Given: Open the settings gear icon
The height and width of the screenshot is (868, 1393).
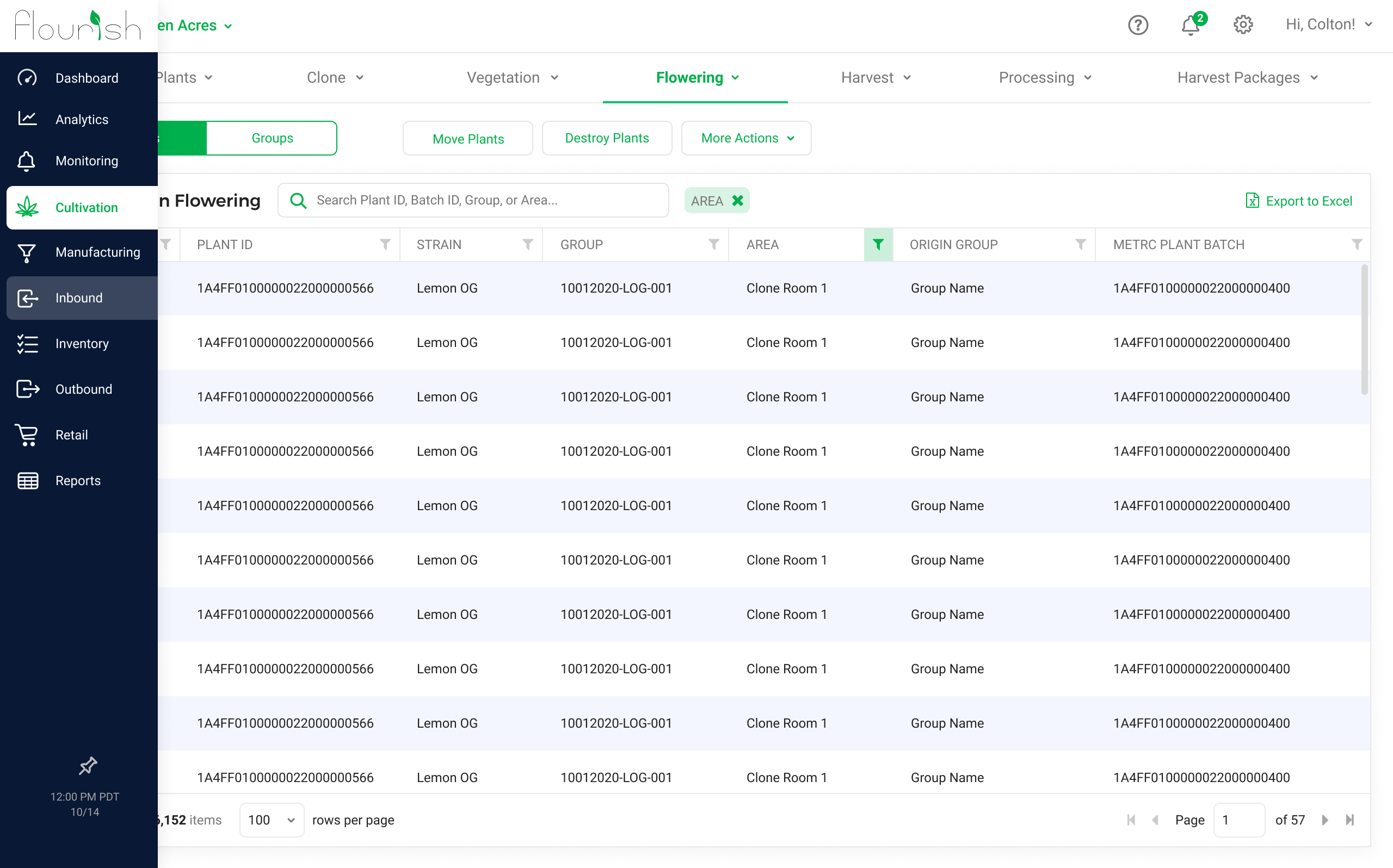Looking at the screenshot, I should [1243, 24].
